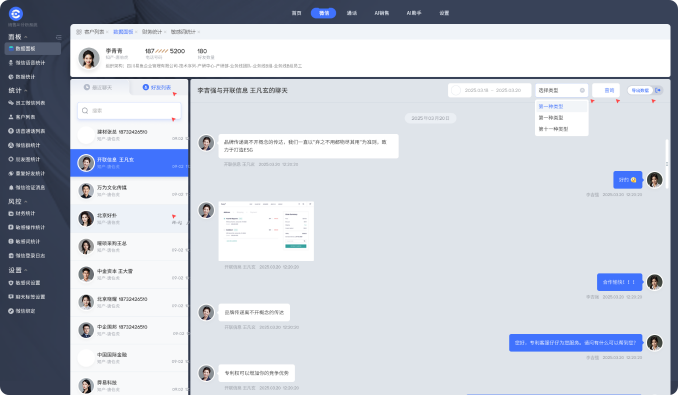Screen dimensions: 678x395
Task: Click the magnifier icon in the search box
Action: (85, 111)
